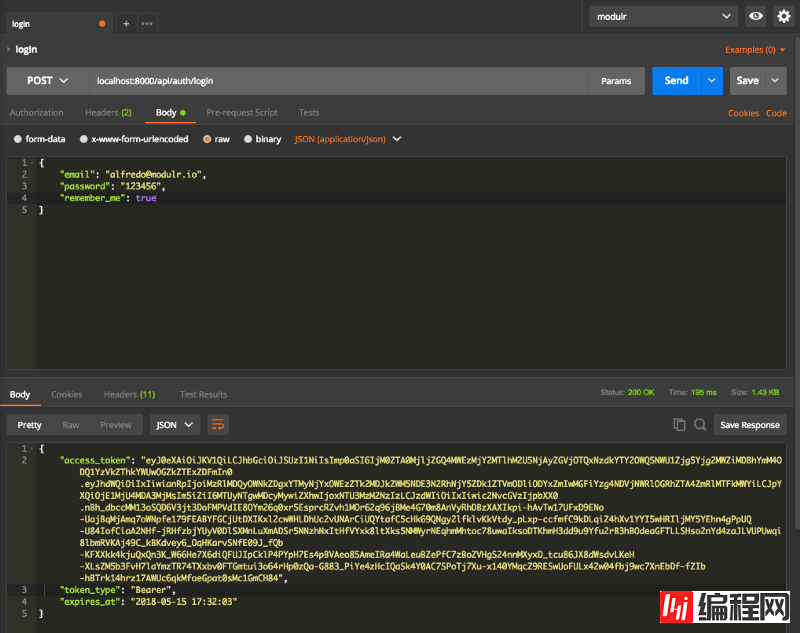Click the password line in request body
800x633 pixels.
click(112, 186)
